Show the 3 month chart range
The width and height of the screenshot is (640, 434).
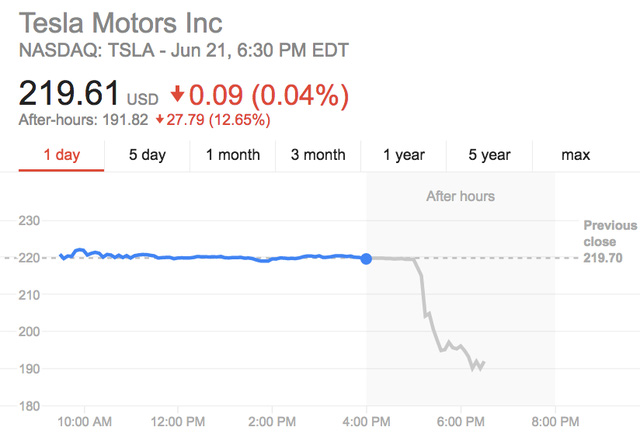click(x=318, y=155)
